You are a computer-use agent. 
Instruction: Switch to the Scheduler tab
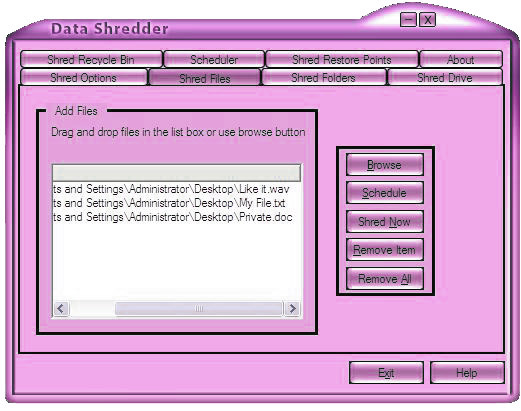(214, 59)
